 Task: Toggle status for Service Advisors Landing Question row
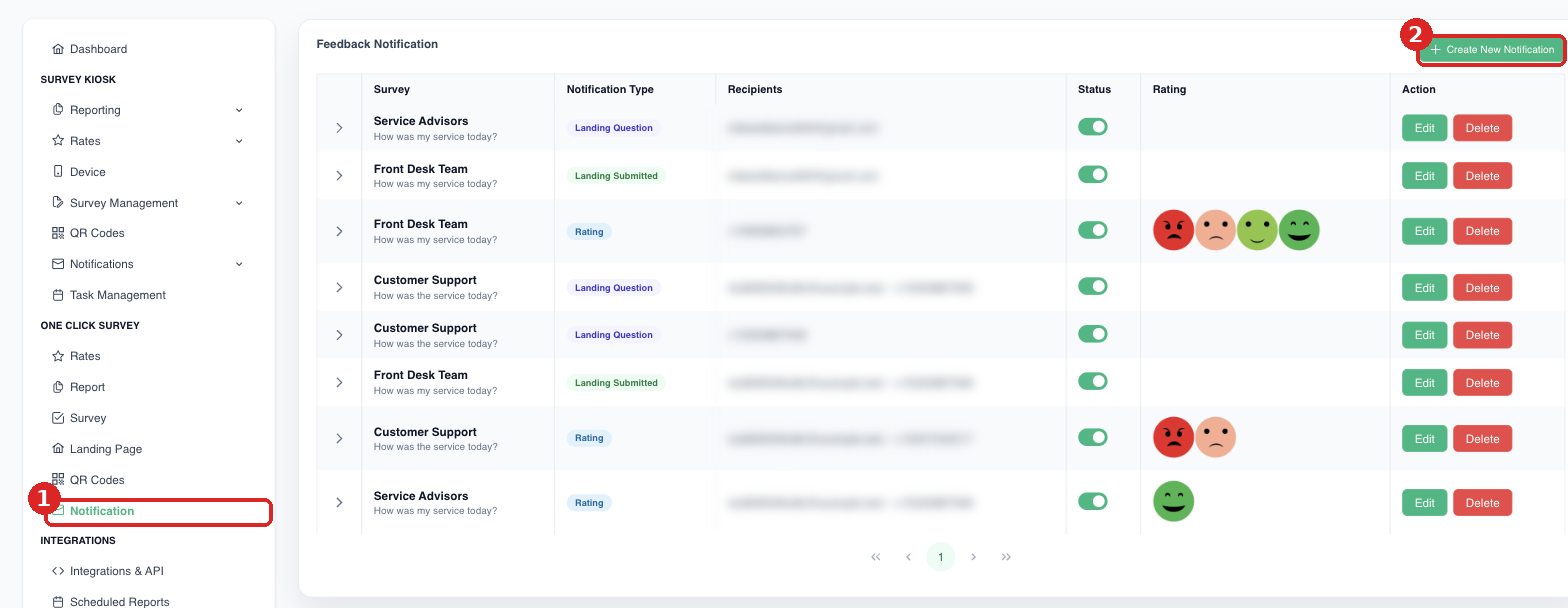(x=1093, y=127)
